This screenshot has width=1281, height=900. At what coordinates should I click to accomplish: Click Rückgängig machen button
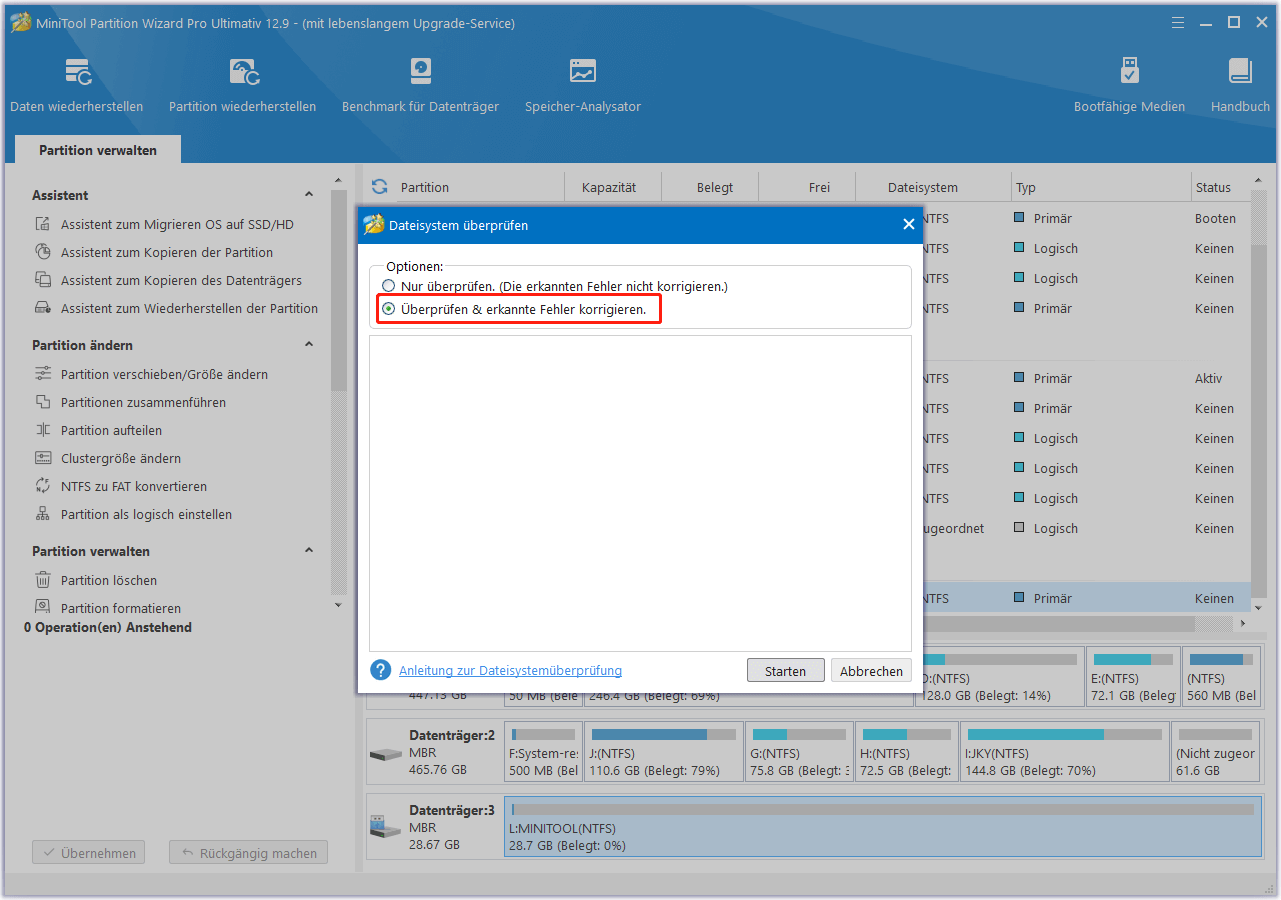click(x=248, y=853)
